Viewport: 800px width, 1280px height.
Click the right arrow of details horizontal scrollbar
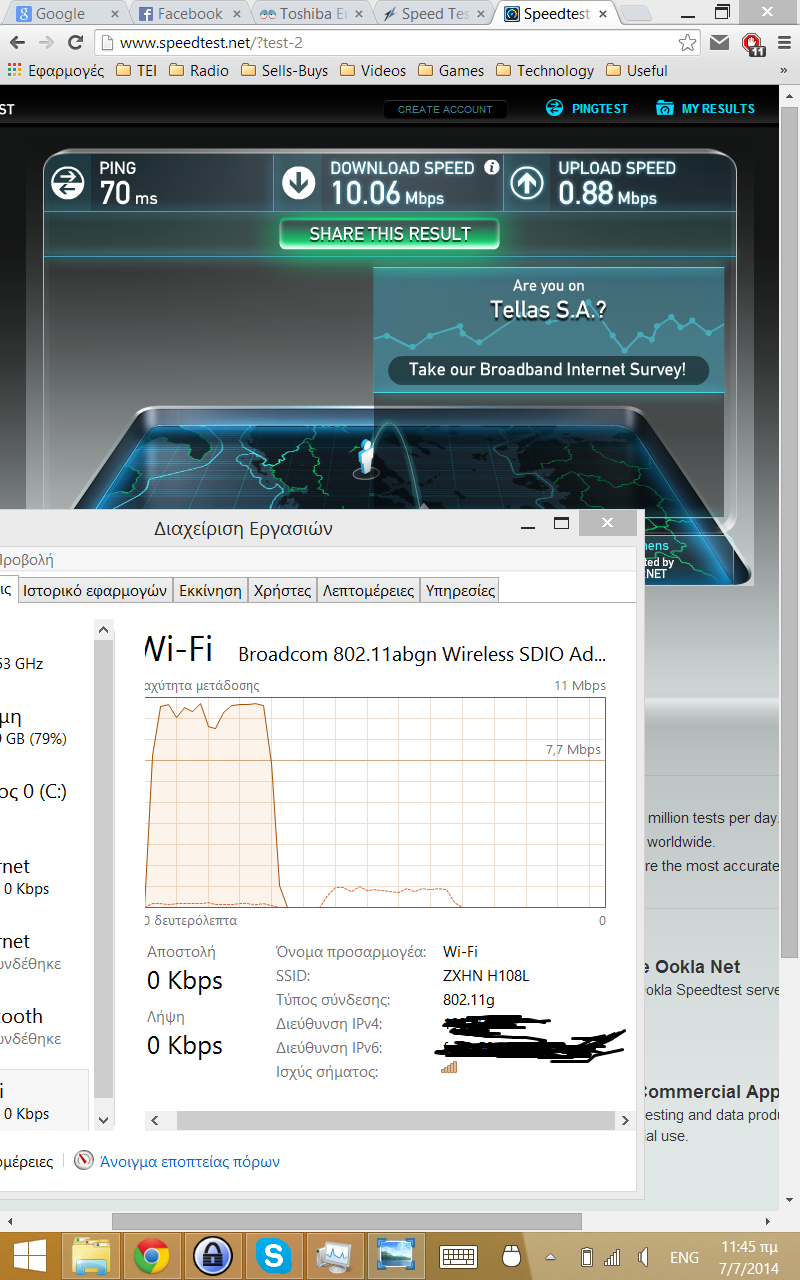(x=626, y=1121)
